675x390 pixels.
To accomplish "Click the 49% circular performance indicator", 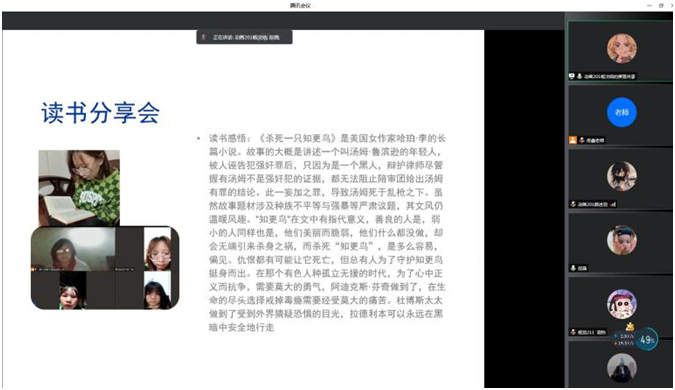I will point(647,340).
